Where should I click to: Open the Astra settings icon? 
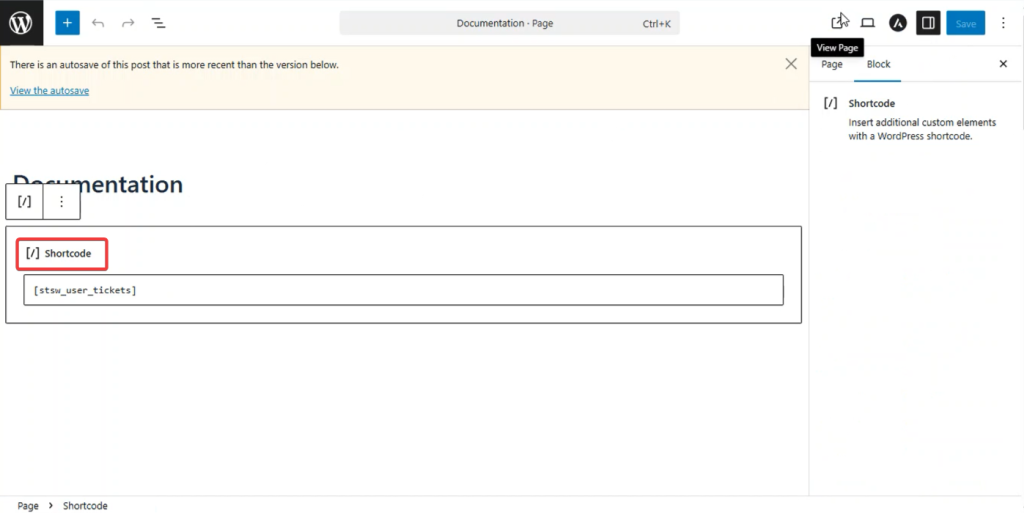tap(898, 23)
